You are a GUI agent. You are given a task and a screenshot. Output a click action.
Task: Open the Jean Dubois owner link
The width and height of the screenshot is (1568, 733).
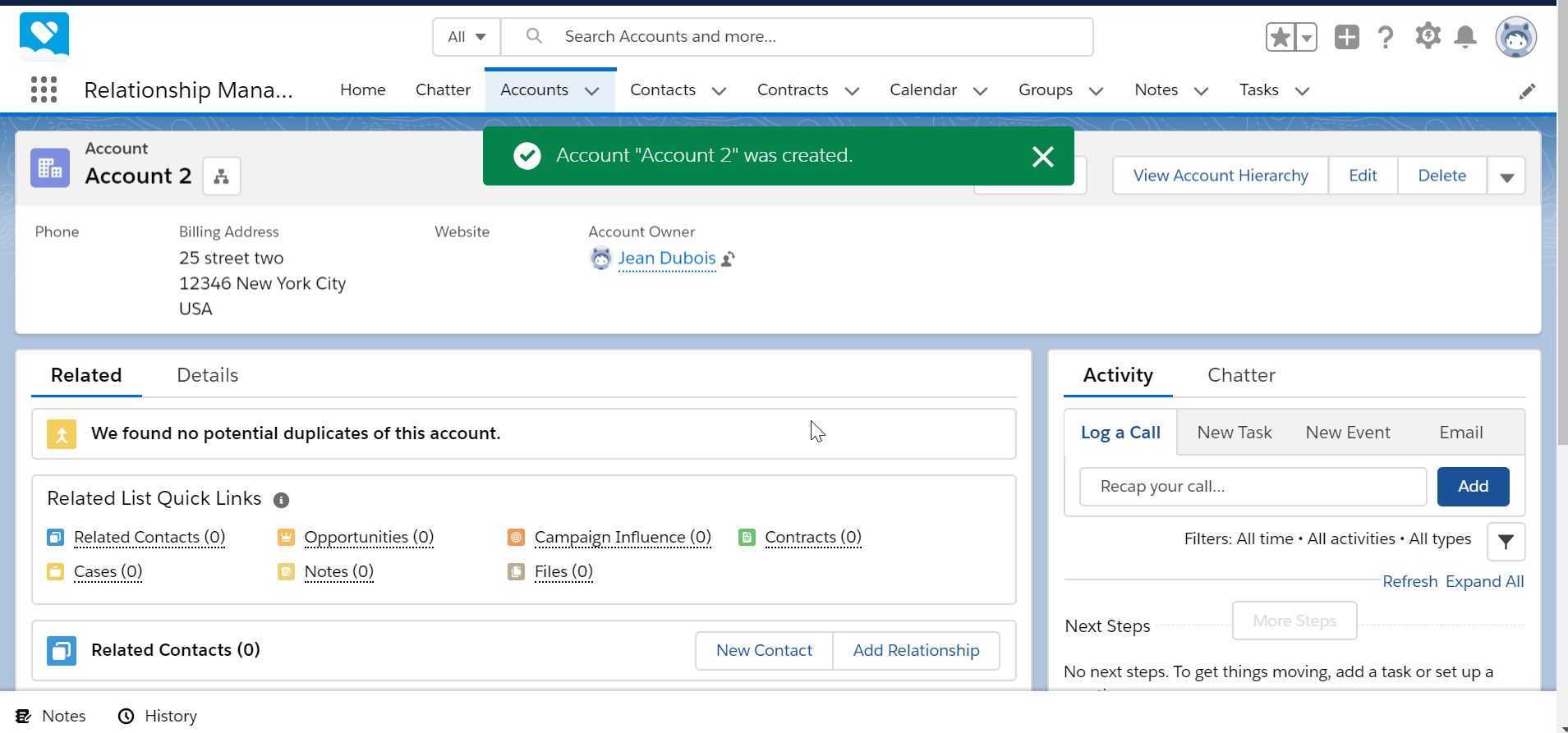[x=667, y=259]
